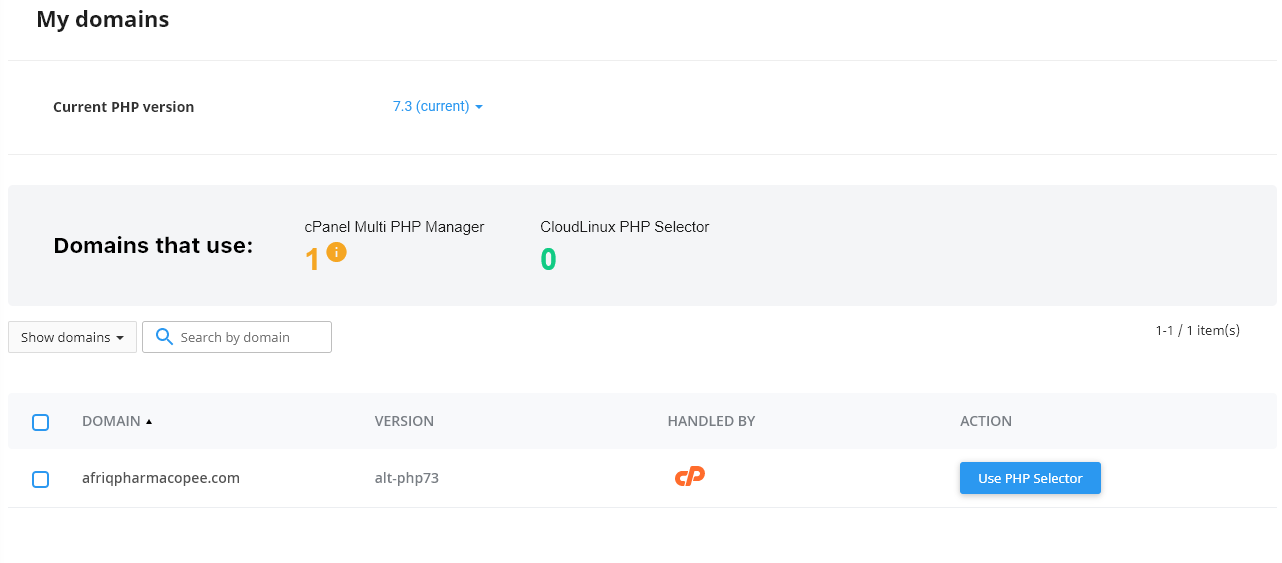Select all domains with header checkbox
The image size is (1282, 563).
[x=41, y=422]
